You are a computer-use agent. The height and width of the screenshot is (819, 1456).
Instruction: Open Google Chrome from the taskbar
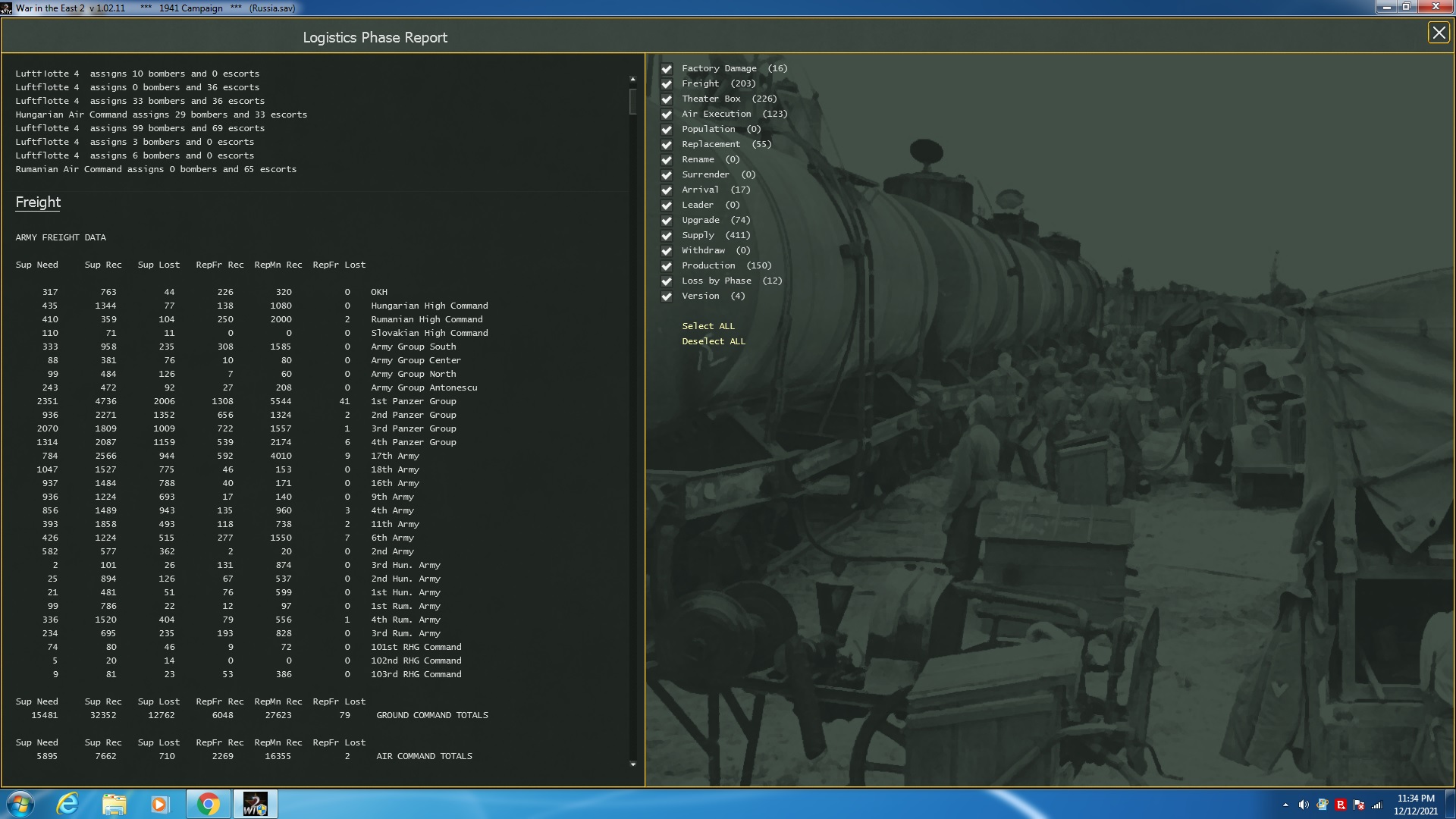pos(208,803)
